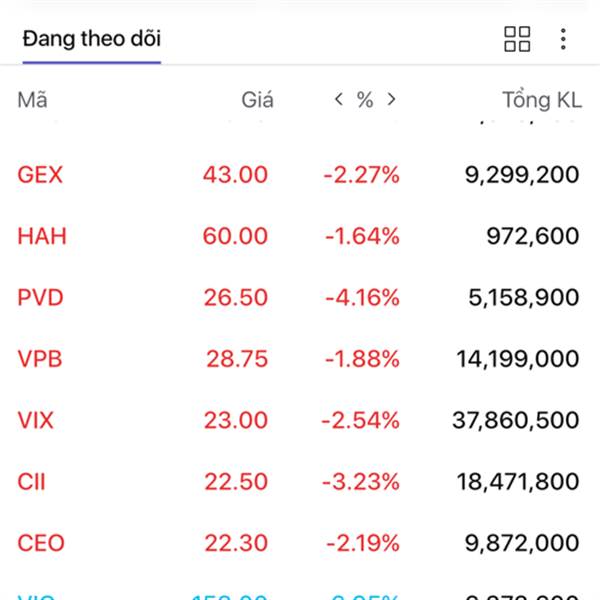Select the CII stock symbol

(32, 482)
